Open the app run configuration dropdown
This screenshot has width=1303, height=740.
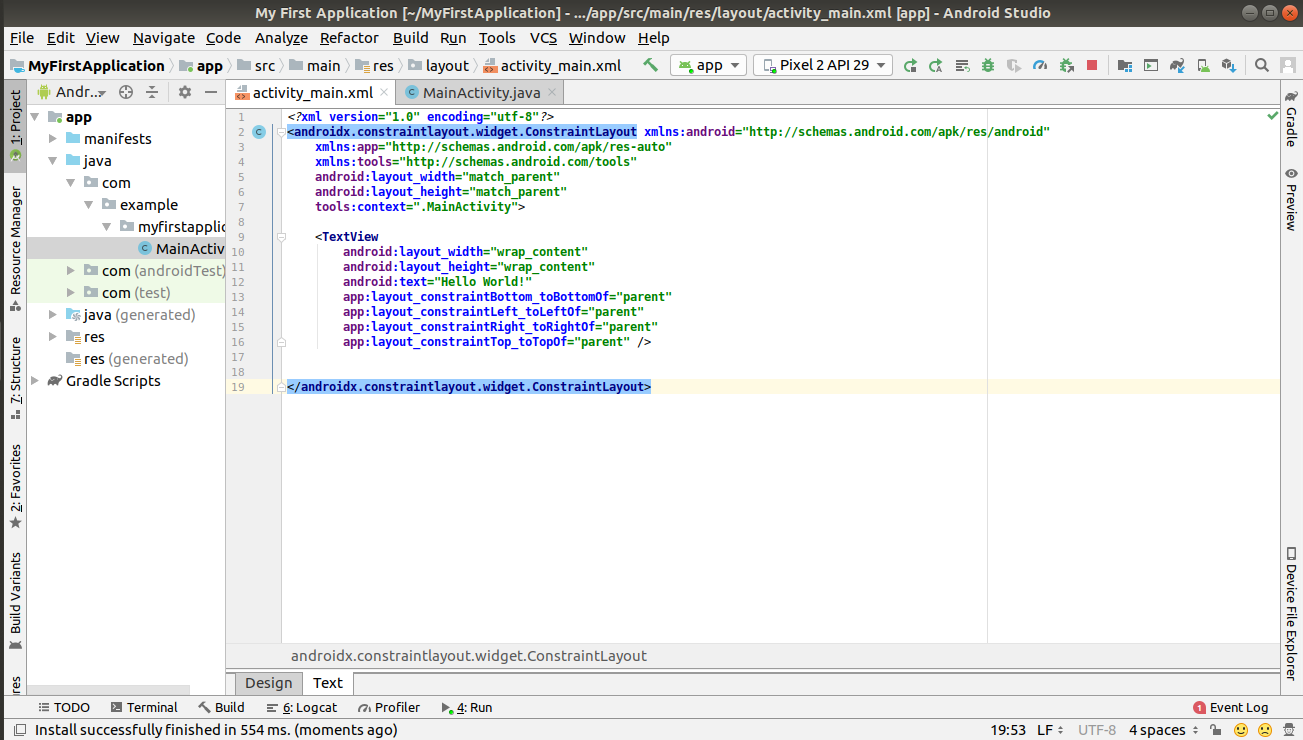click(708, 65)
